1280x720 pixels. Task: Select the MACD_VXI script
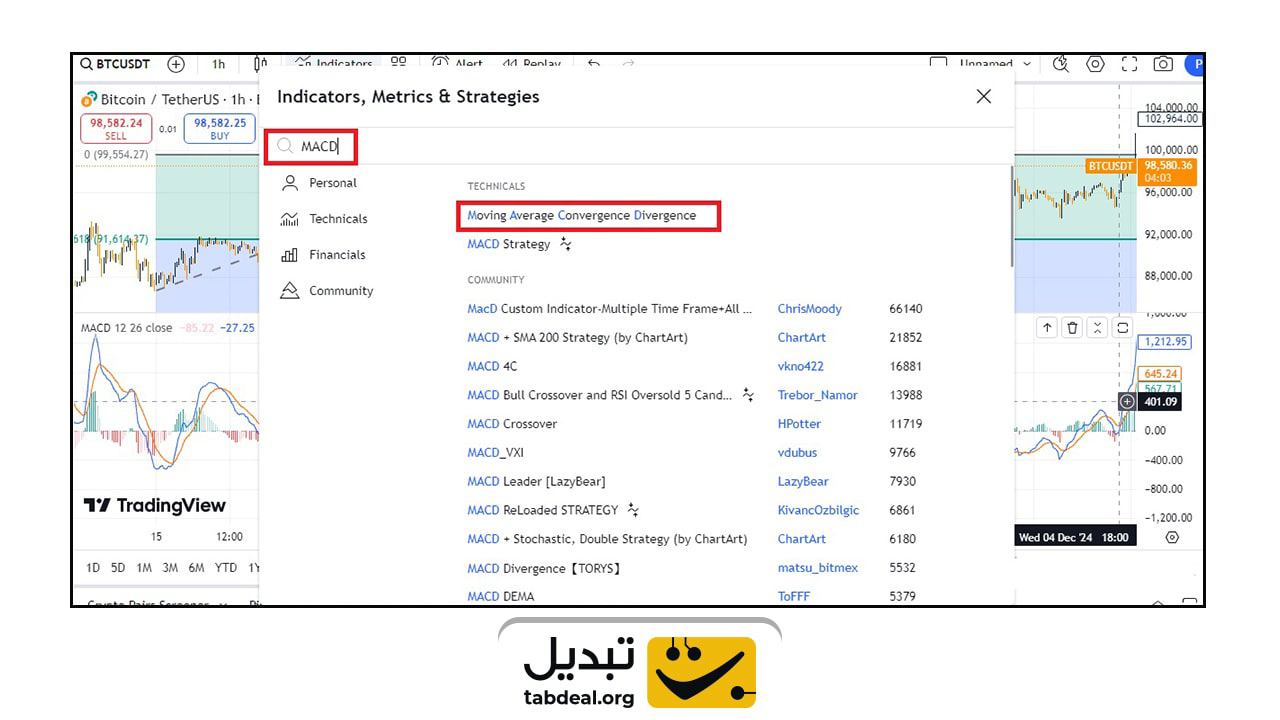click(496, 452)
